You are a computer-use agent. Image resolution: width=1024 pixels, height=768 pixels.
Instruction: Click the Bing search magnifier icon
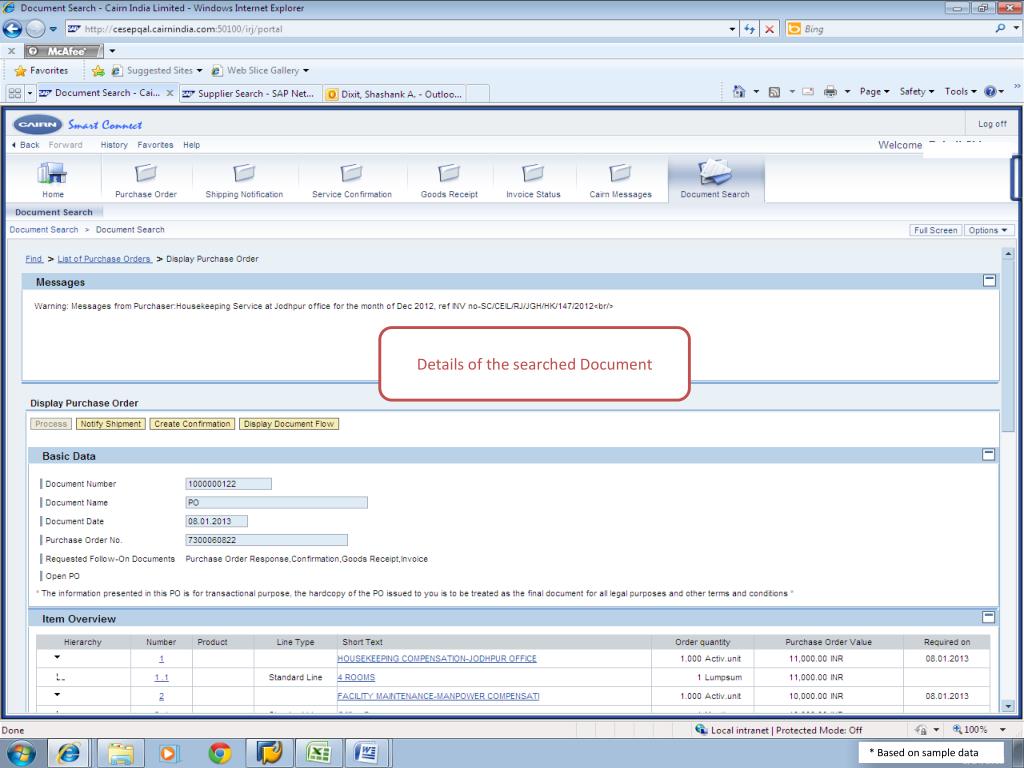1000,29
